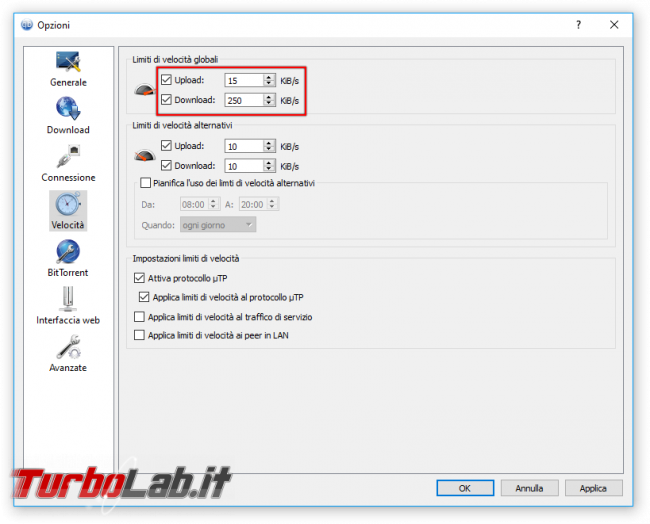Screen dimensions: 650x524
Task: Open the Avanzate tools icon
Action: [x=68, y=347]
